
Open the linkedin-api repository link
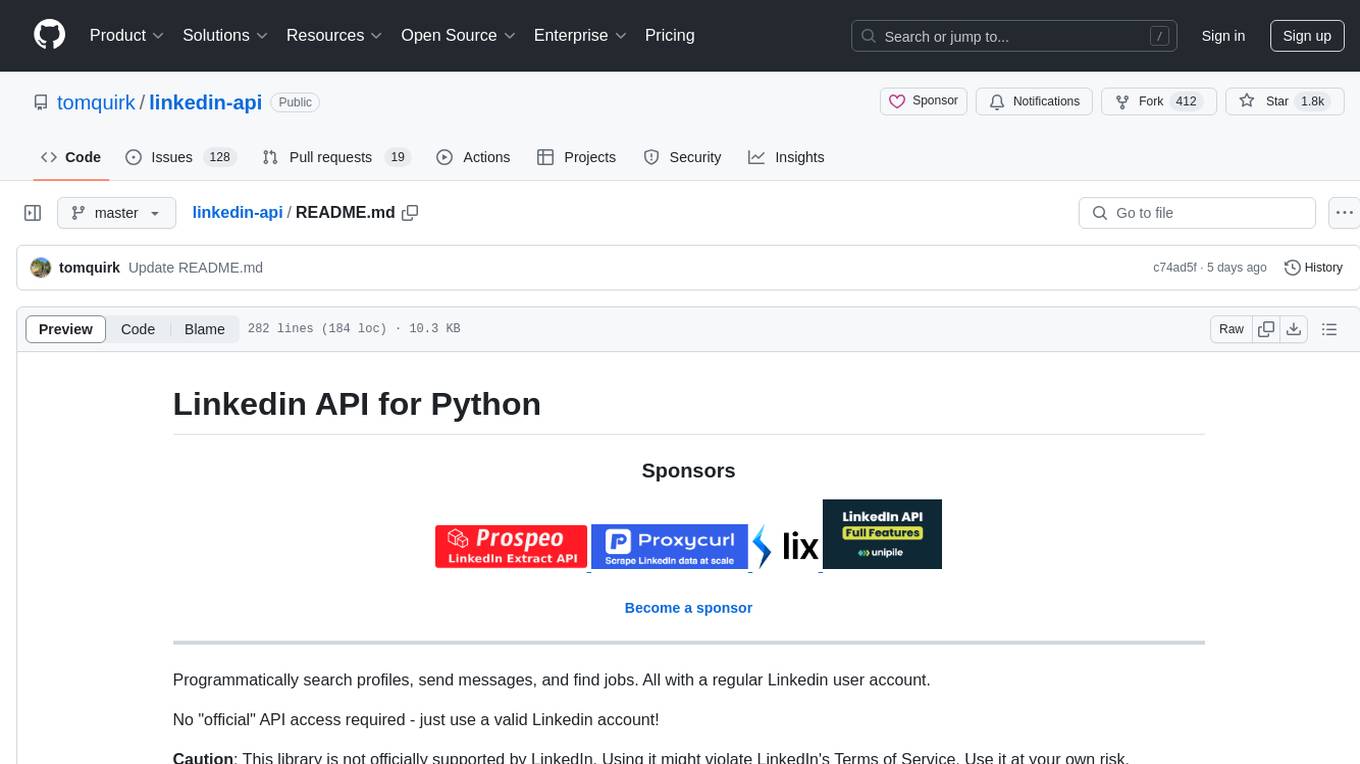click(205, 102)
